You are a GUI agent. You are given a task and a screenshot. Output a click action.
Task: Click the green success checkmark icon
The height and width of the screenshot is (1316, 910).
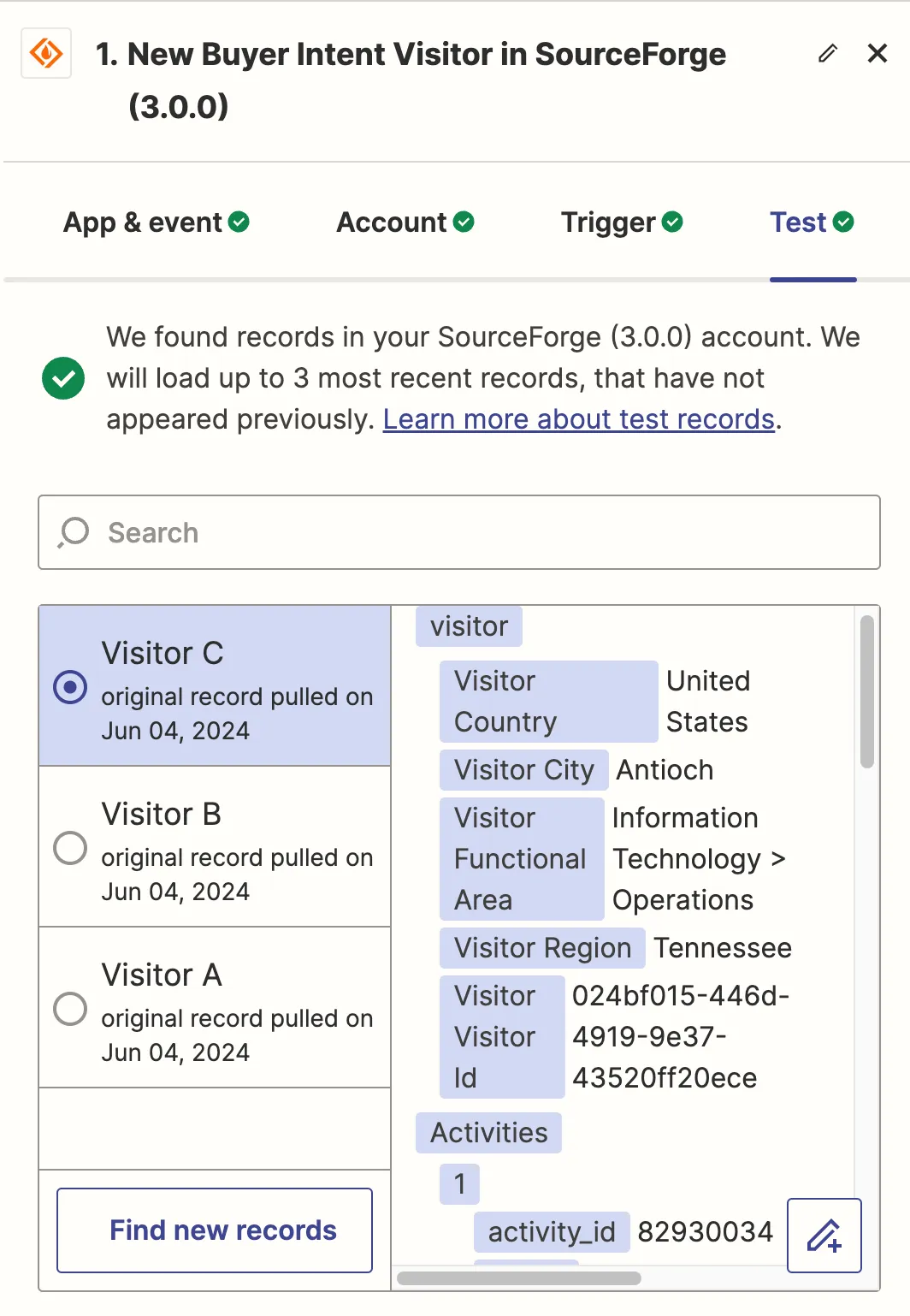(63, 378)
